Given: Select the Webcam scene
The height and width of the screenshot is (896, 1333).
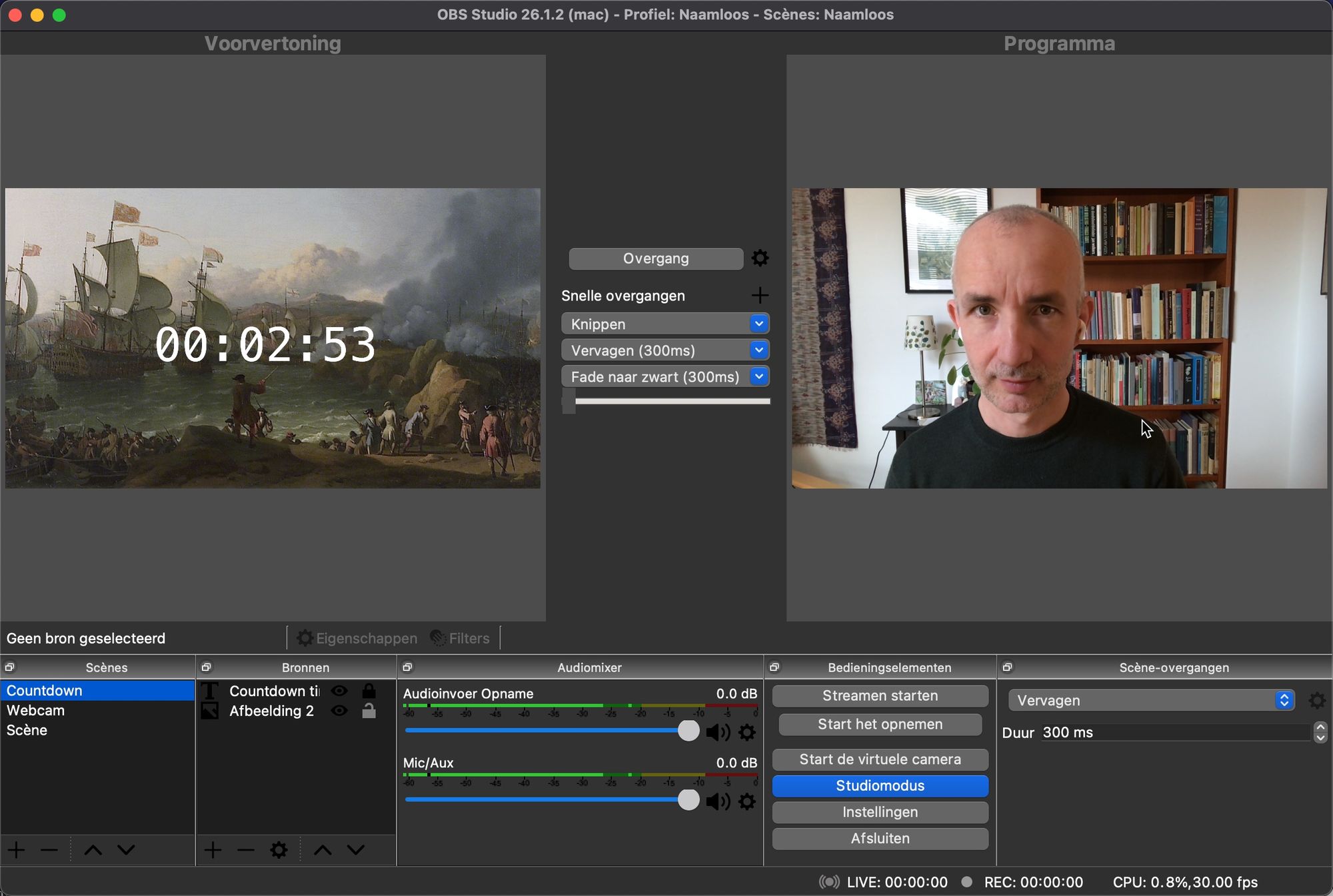Looking at the screenshot, I should 36,710.
